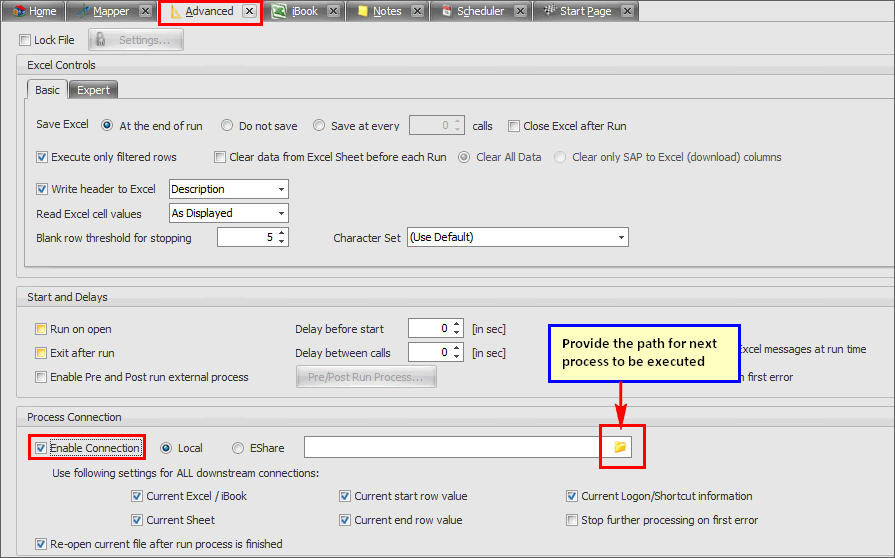Open the Write header Description dropdown
This screenshot has width=895, height=558.
pos(282,189)
